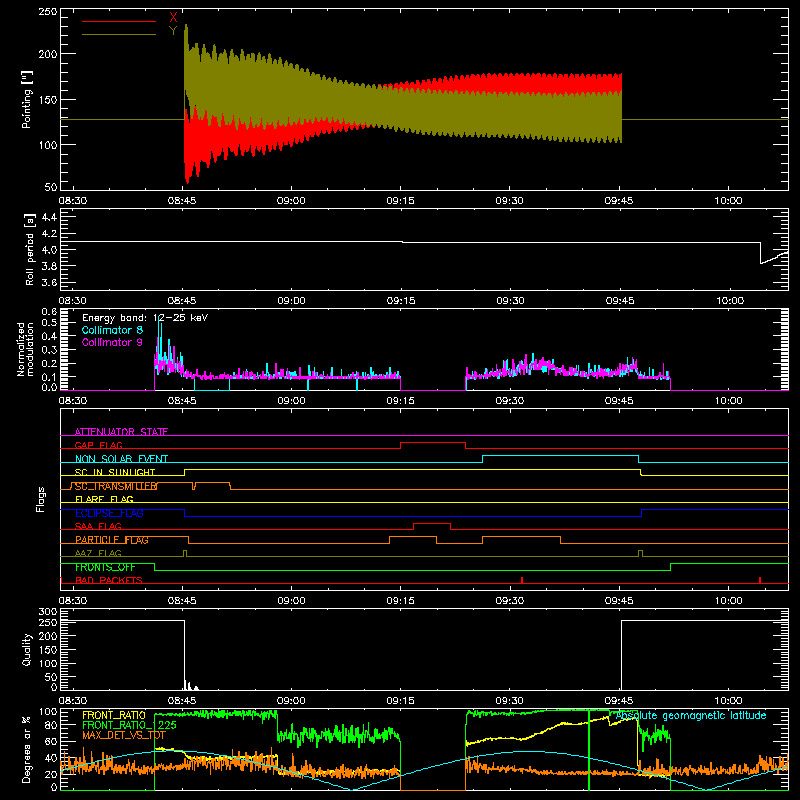Image resolution: width=800 pixels, height=800 pixels.
Task: Click the 250 tick on Pointing axis
Action: [x=48, y=11]
